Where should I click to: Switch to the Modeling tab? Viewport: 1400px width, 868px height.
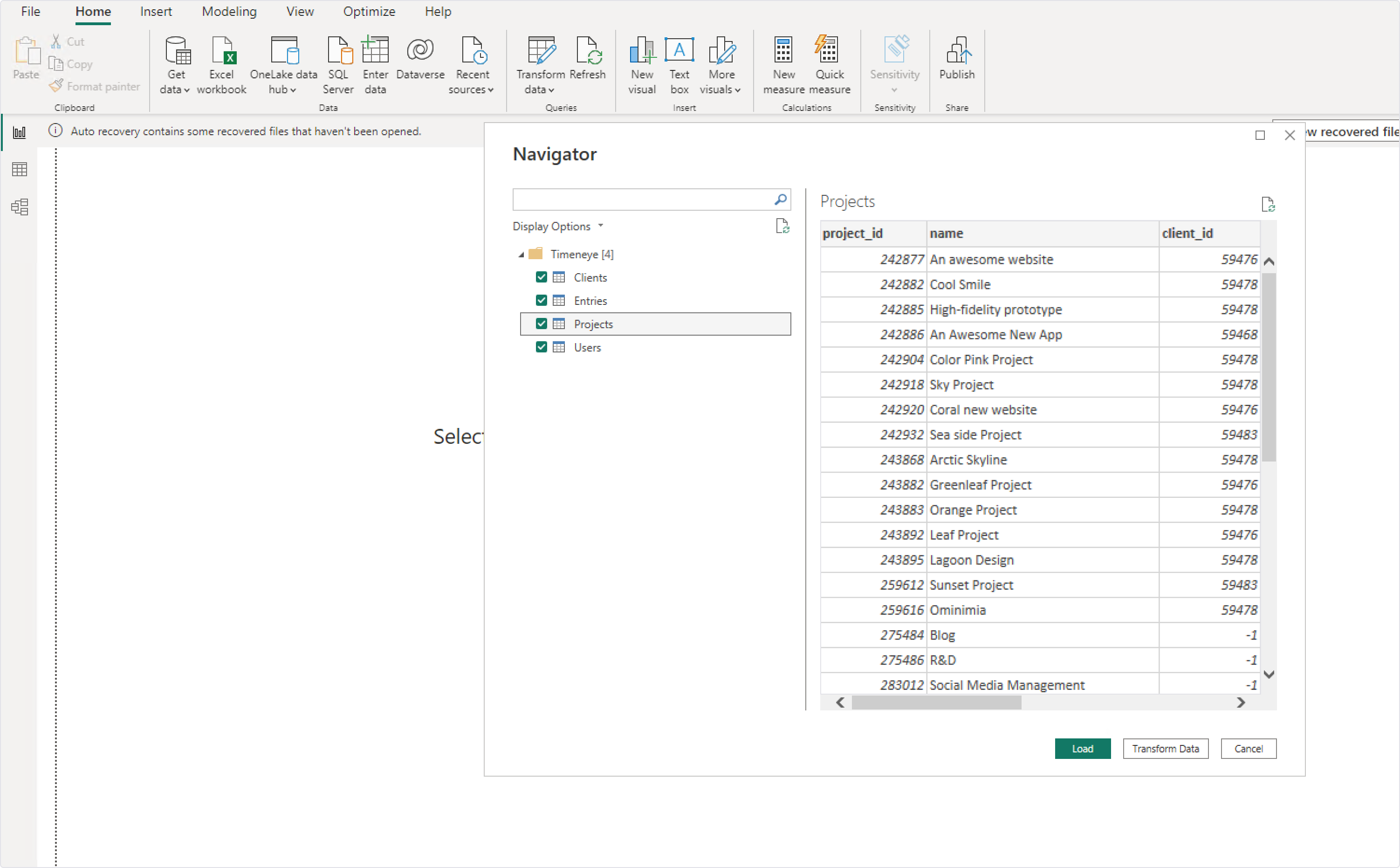pos(229,12)
